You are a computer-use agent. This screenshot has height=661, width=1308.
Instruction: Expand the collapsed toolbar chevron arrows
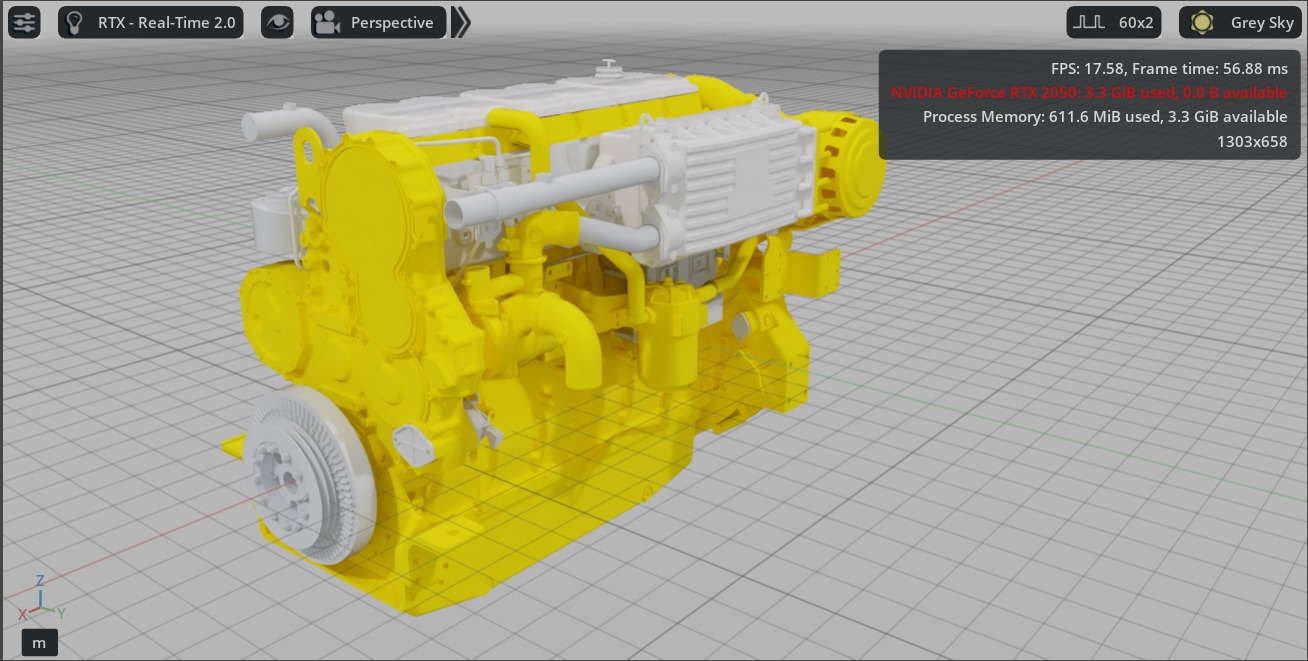(x=461, y=22)
